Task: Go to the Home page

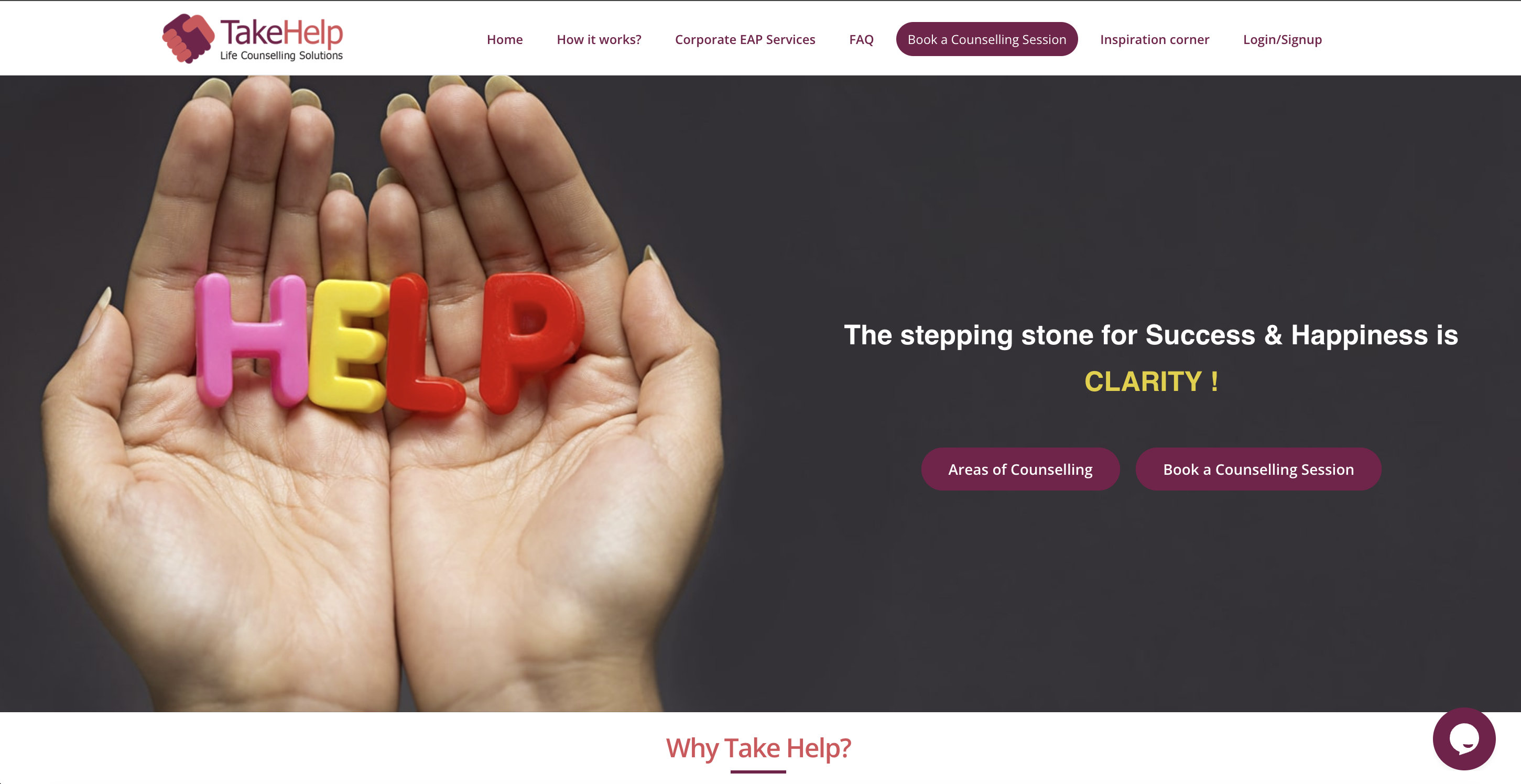Action: click(x=505, y=39)
